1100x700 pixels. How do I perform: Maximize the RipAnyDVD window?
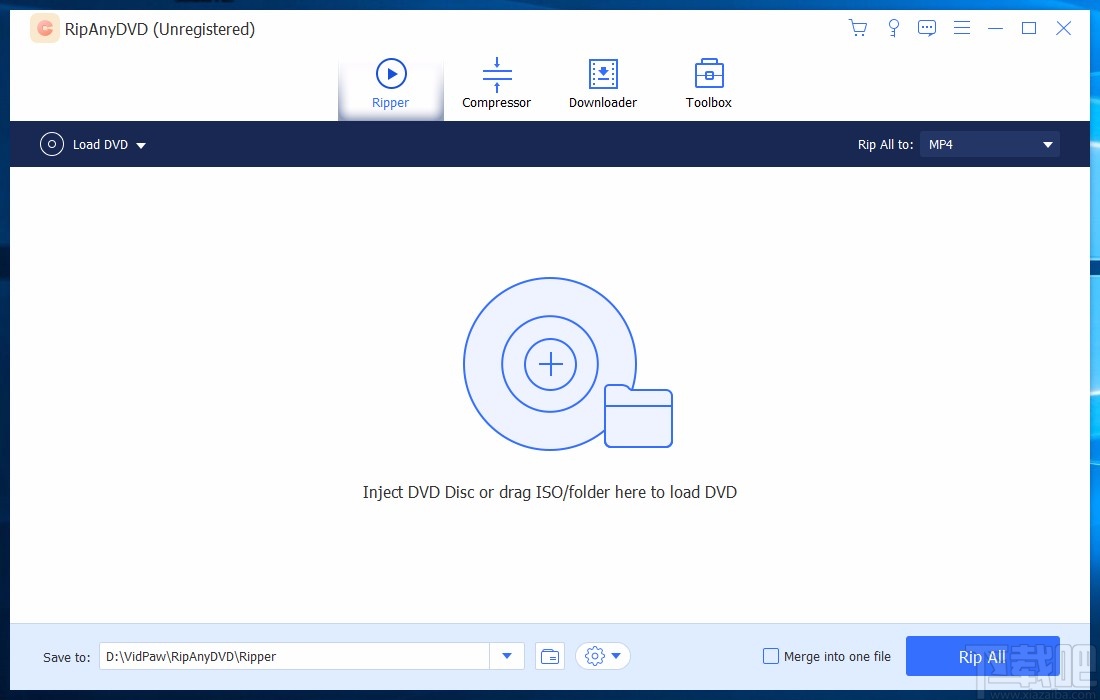click(x=1029, y=28)
